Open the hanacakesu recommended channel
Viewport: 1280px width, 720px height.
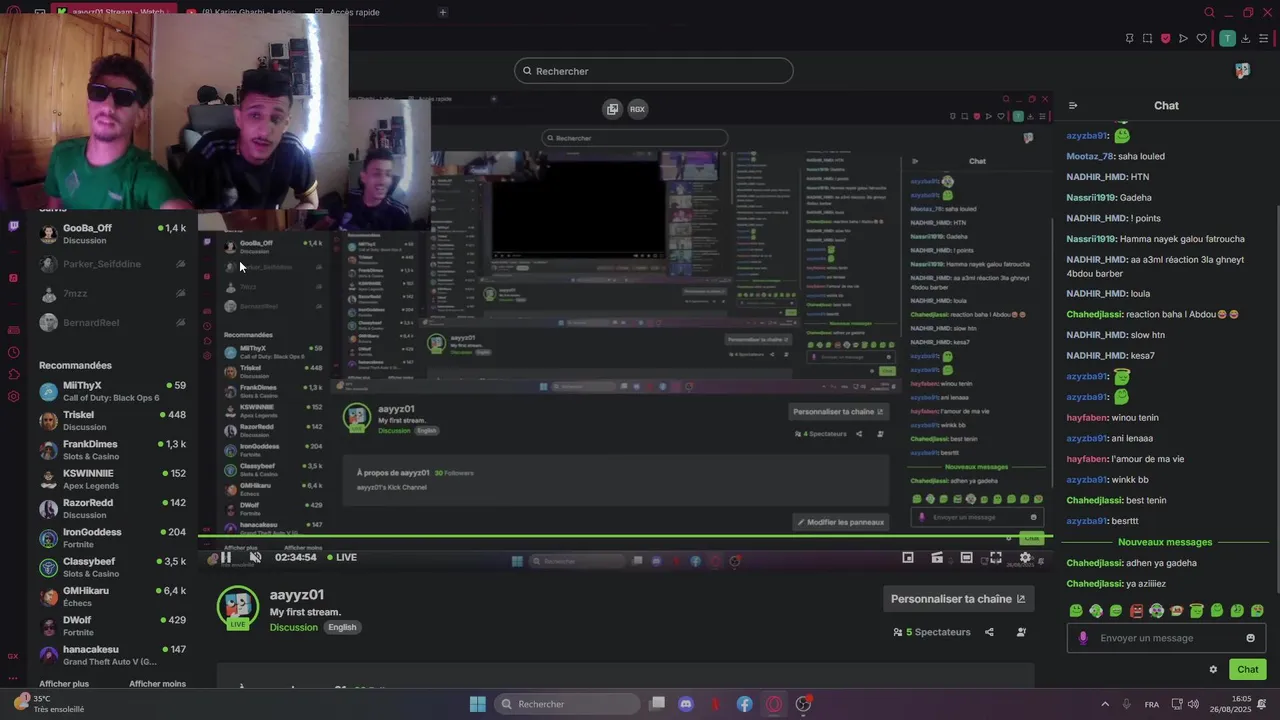[x=112, y=655]
